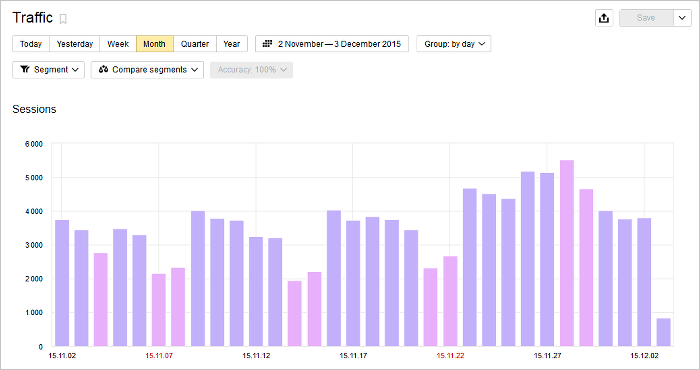700x370 pixels.
Task: Select the Today period
Action: (31, 44)
